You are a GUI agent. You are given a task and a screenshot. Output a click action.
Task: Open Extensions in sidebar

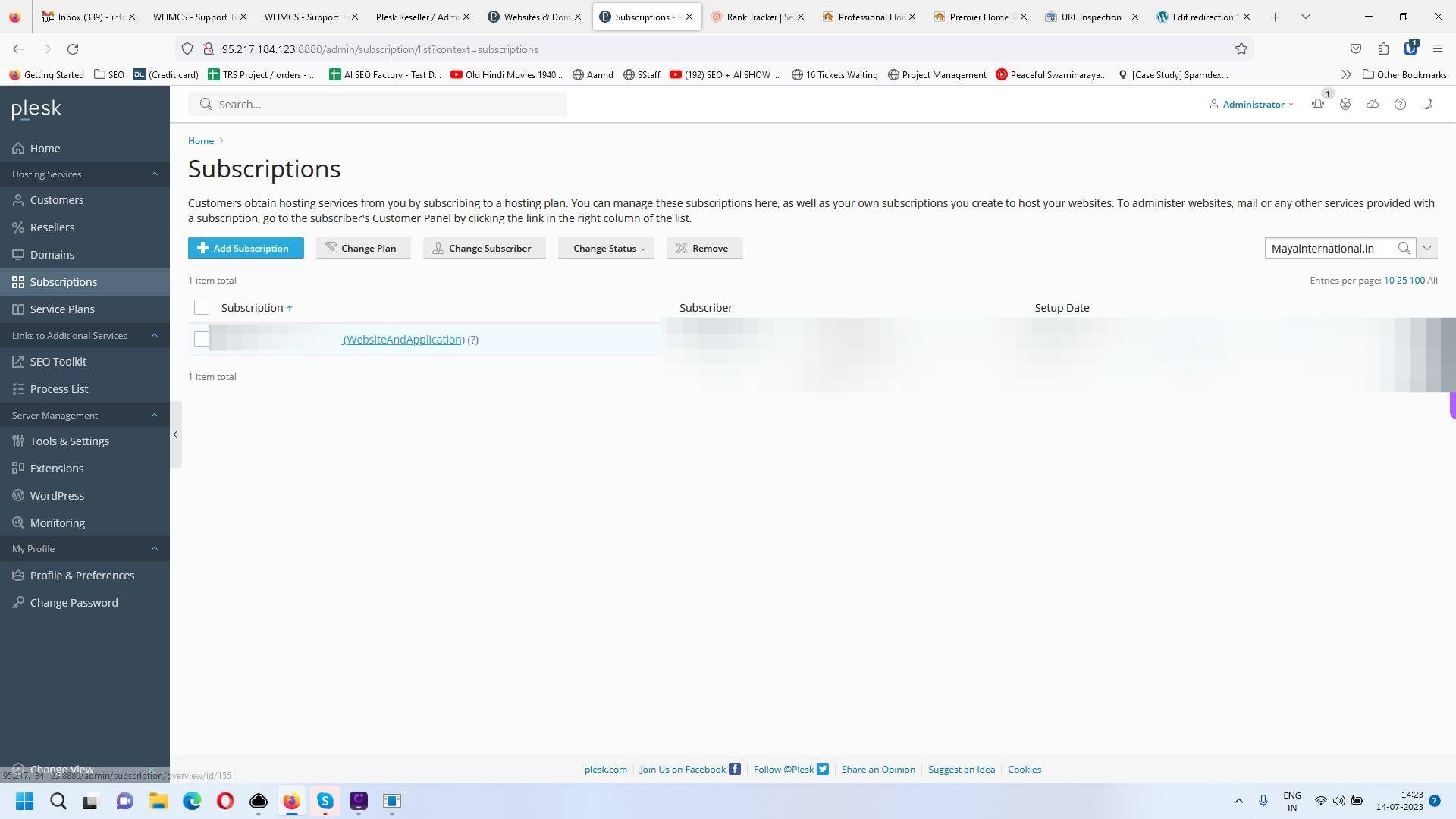coord(85,469)
